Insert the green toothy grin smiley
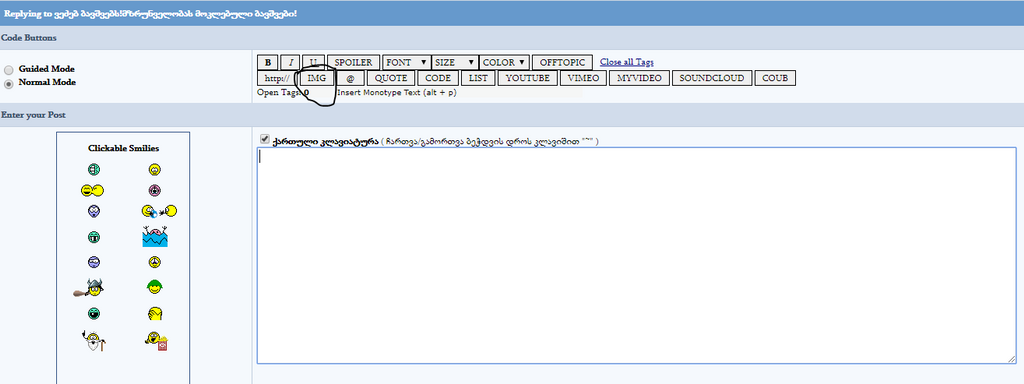Image resolution: width=1024 pixels, height=384 pixels. tap(93, 237)
